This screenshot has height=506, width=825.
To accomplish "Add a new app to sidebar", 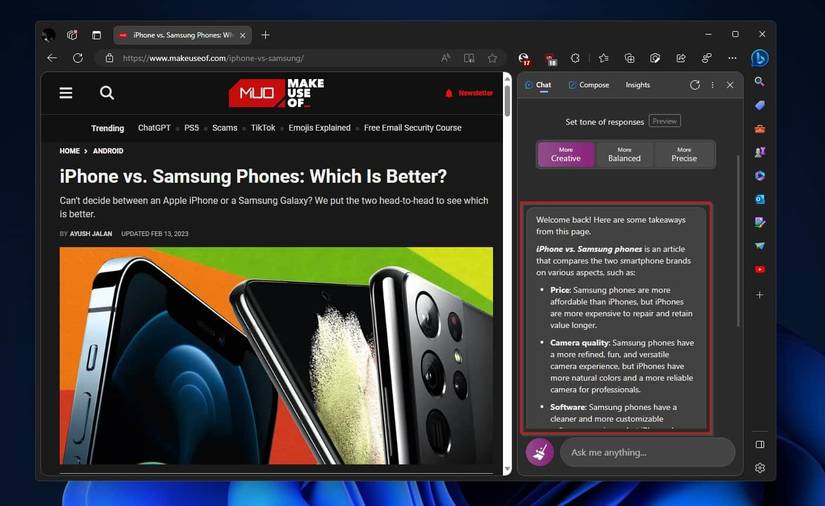I will [759, 295].
